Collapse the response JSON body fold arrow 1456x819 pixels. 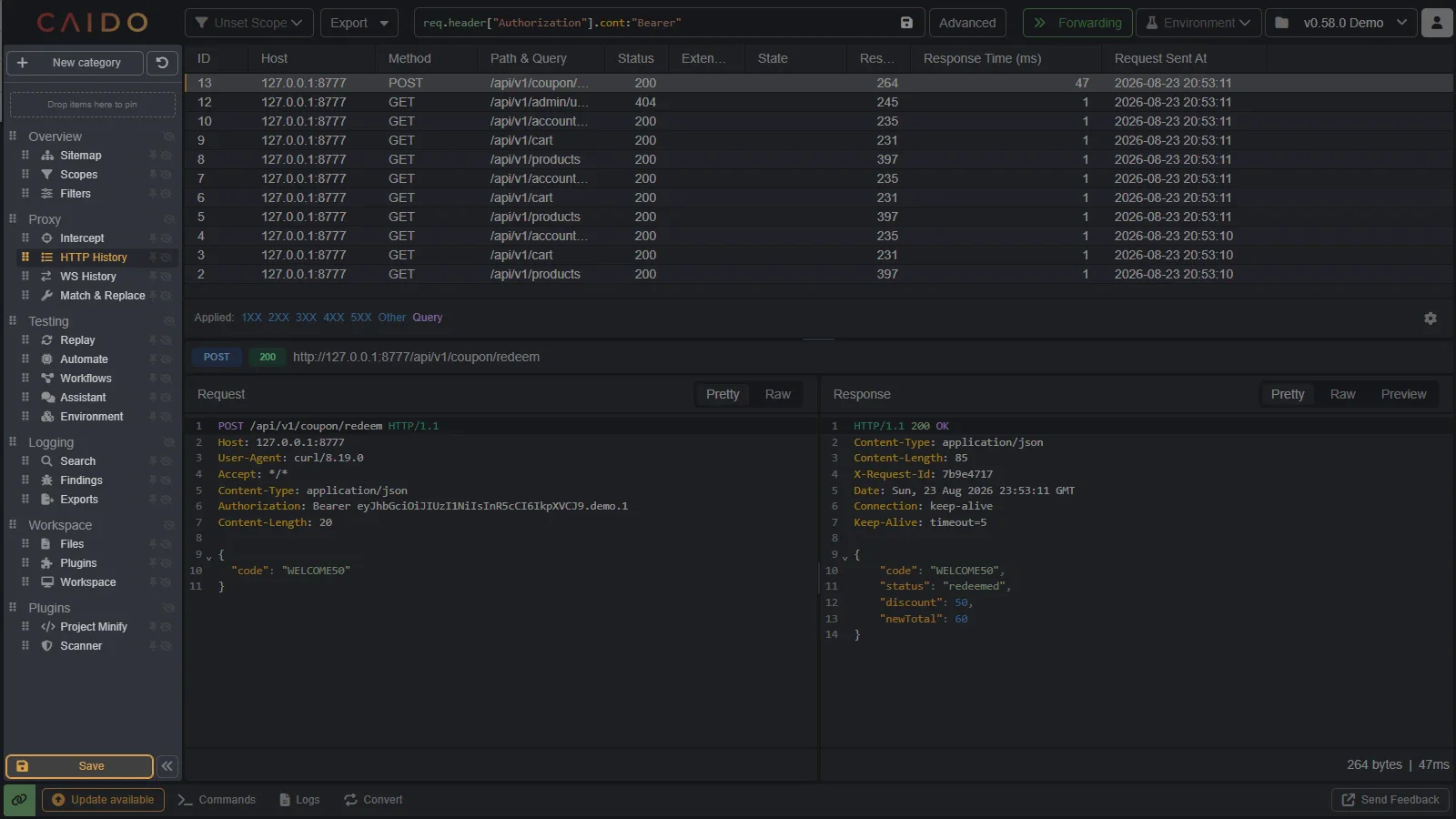pyautogui.click(x=844, y=556)
